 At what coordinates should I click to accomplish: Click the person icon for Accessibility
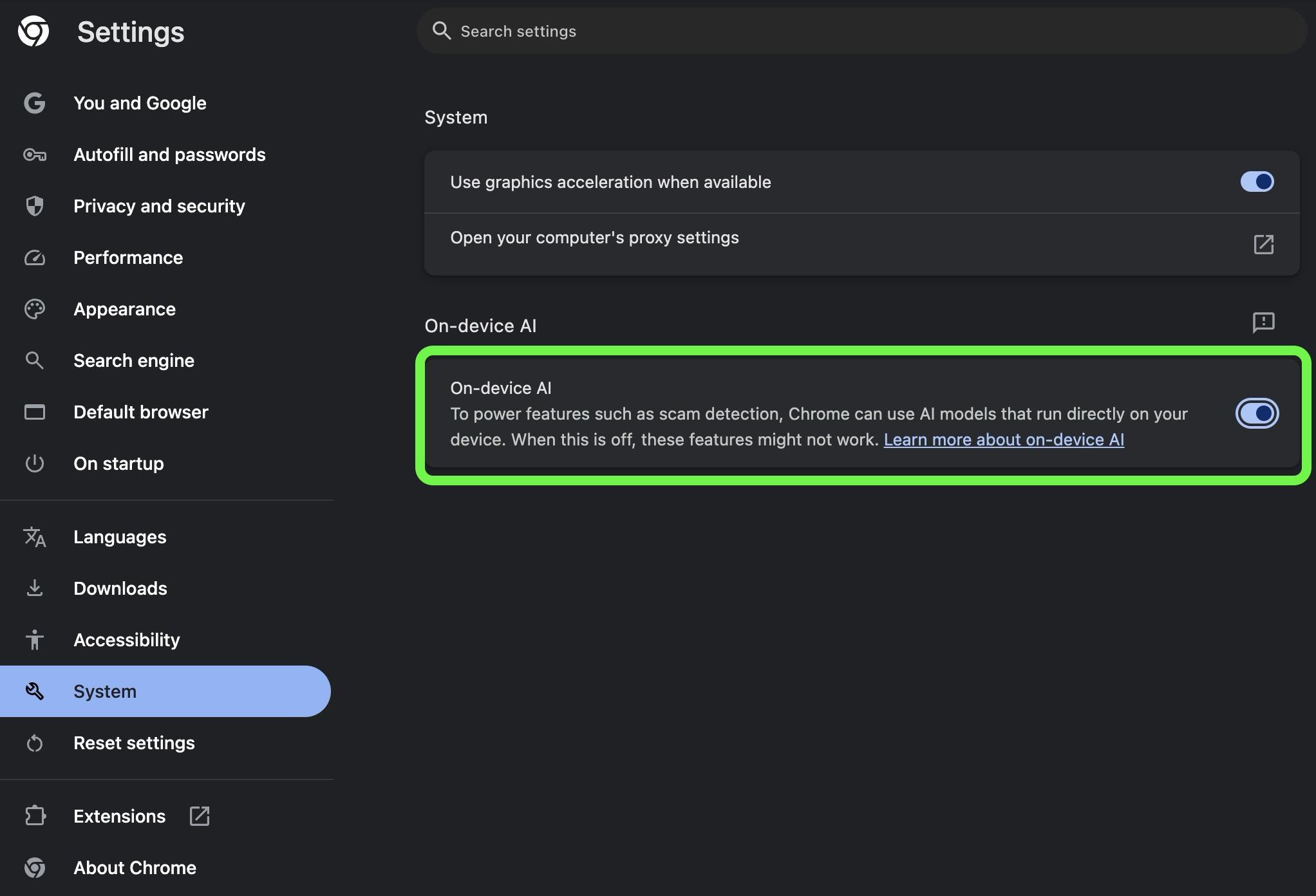pyautogui.click(x=35, y=640)
